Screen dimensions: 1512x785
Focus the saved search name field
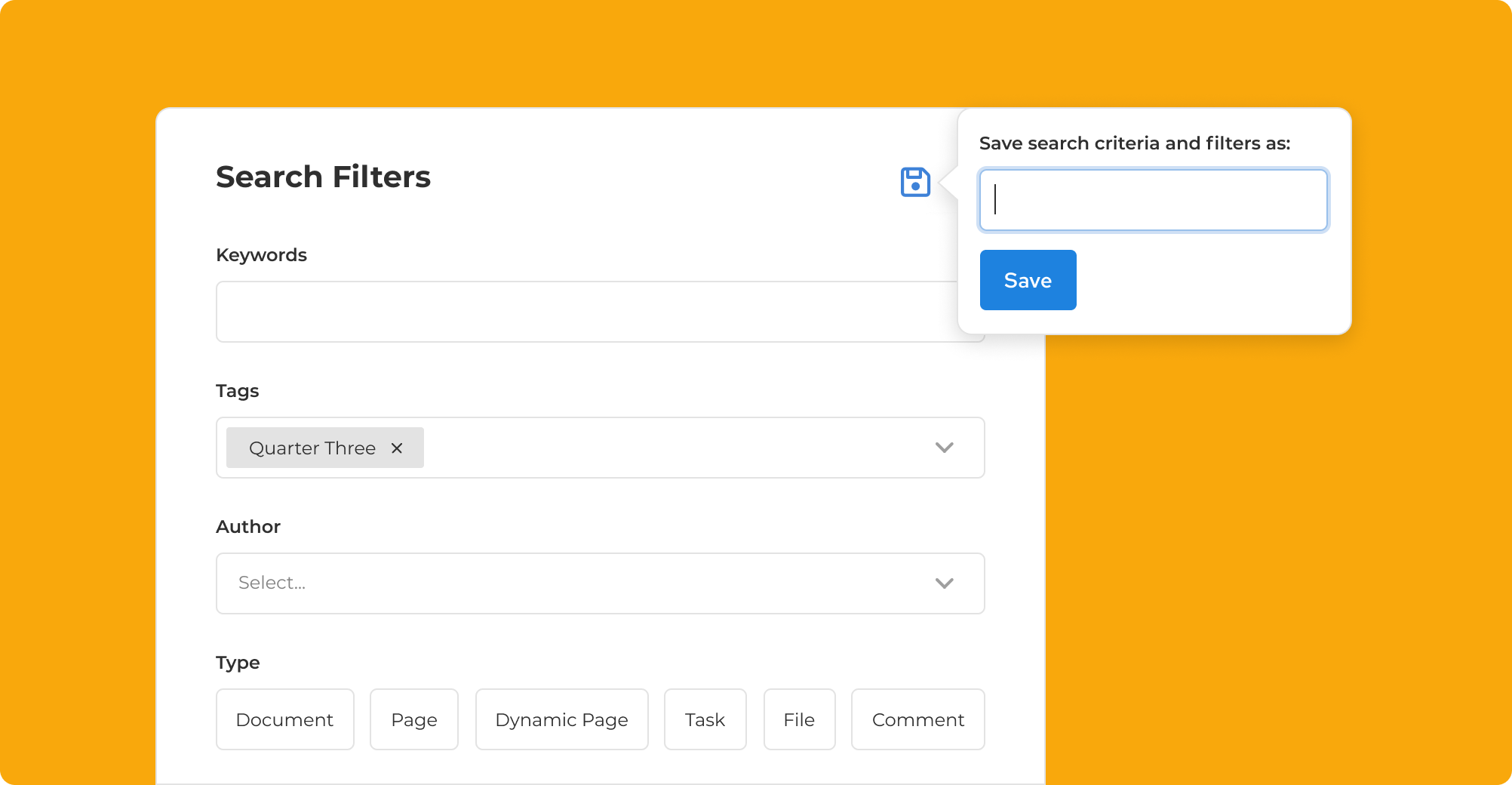[1152, 200]
